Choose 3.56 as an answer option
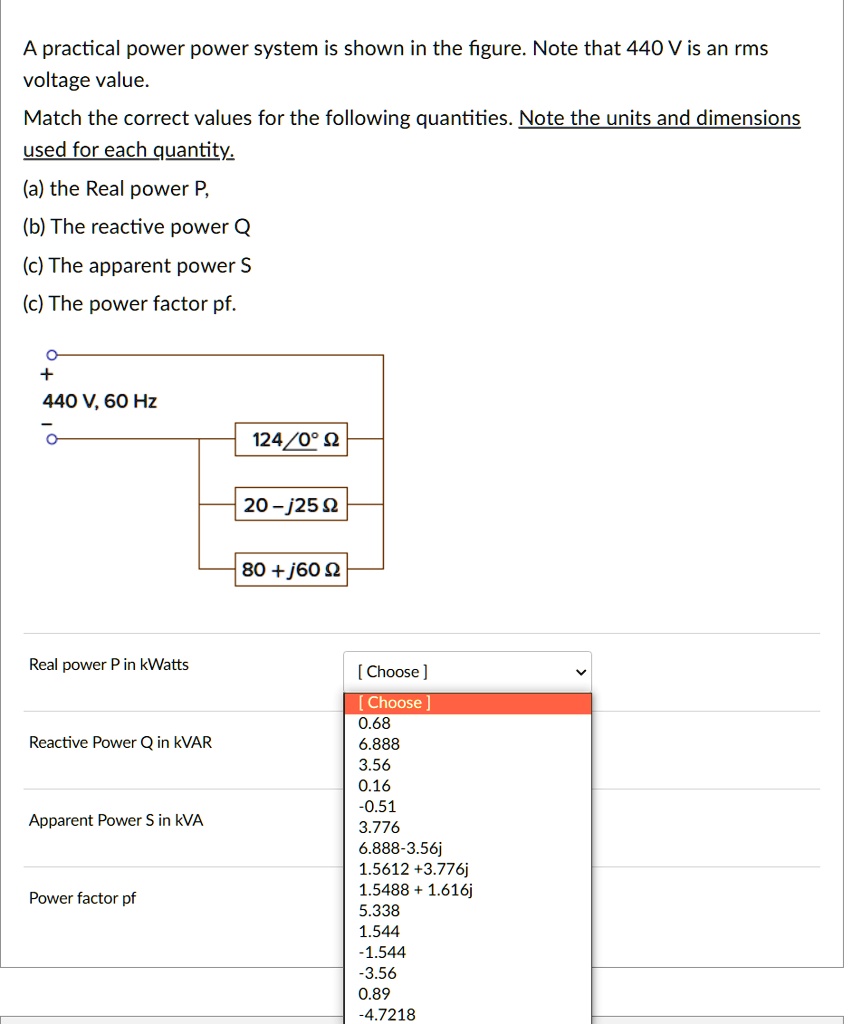Viewport: 852px width, 1024px height. tap(372, 764)
